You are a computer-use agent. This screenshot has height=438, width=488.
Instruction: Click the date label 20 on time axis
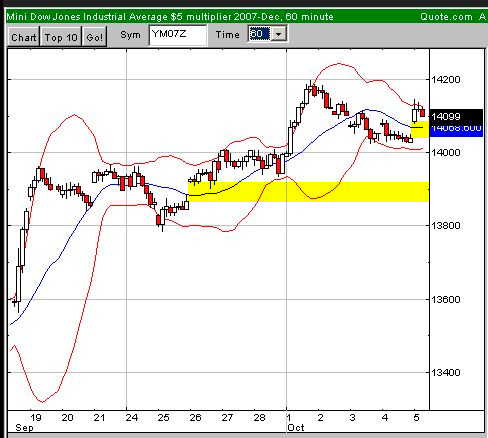pyautogui.click(x=68, y=418)
